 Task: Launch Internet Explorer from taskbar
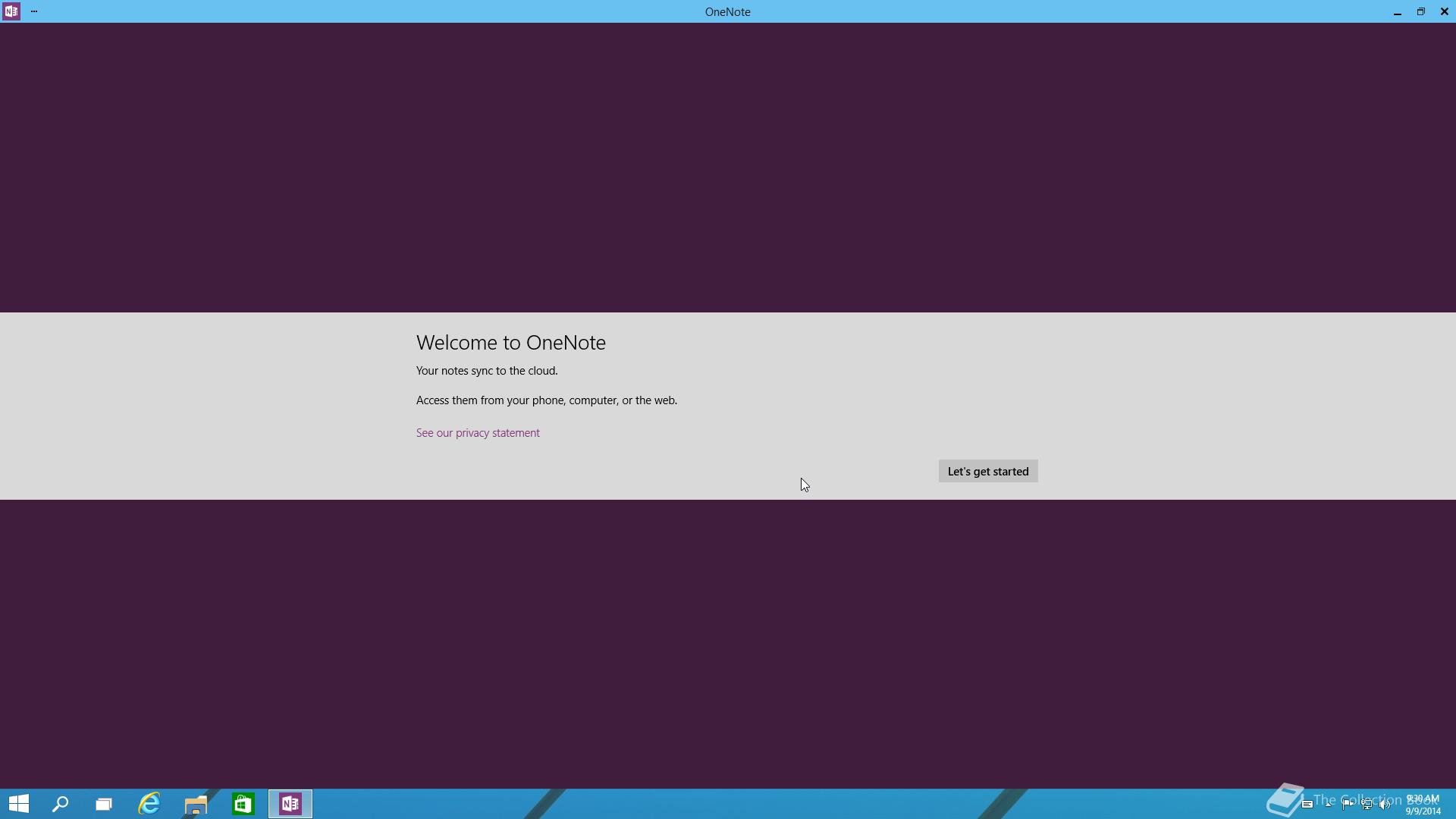tap(149, 804)
